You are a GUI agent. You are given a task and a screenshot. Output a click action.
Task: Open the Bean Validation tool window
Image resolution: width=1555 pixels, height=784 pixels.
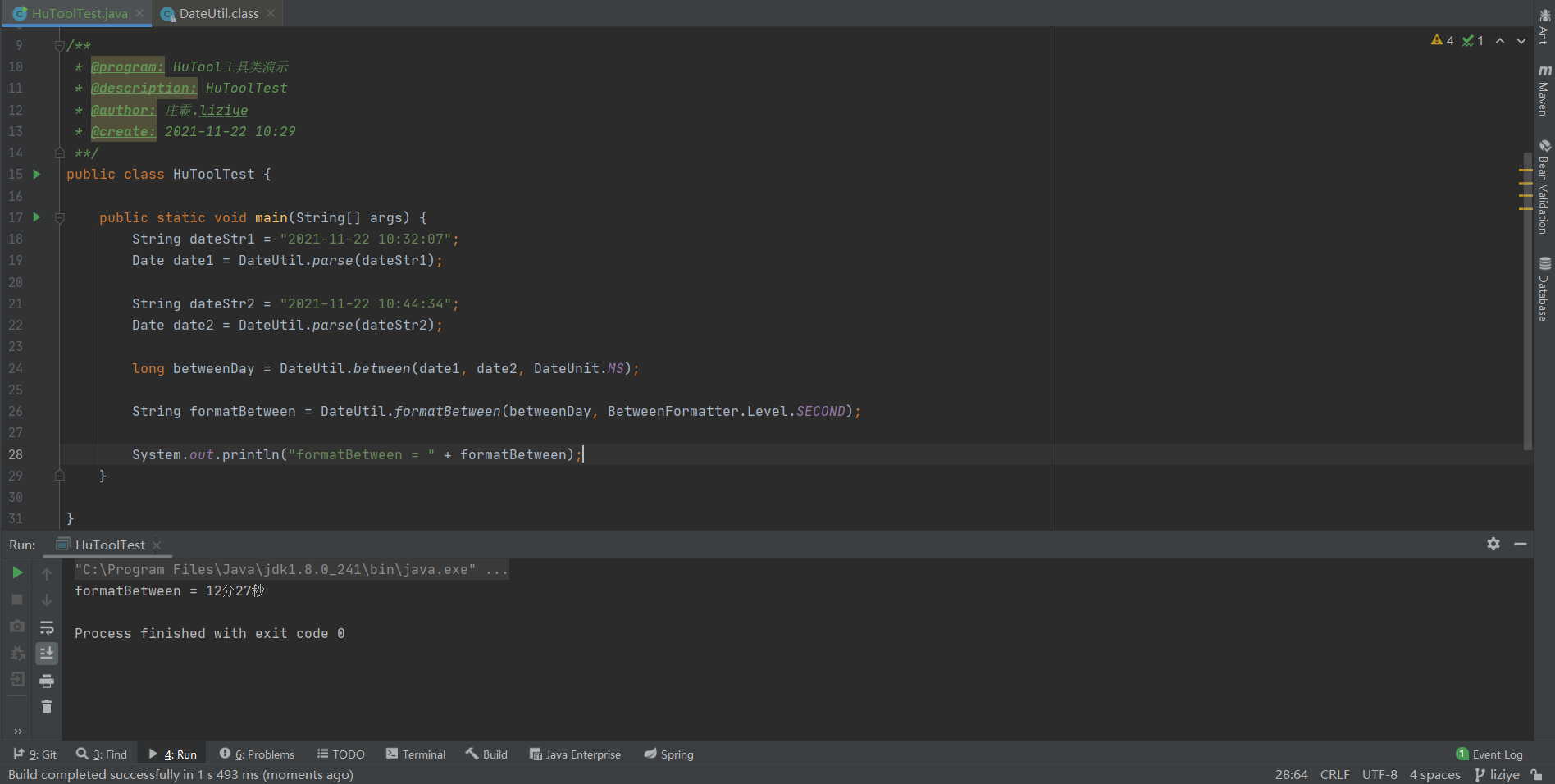click(x=1544, y=186)
